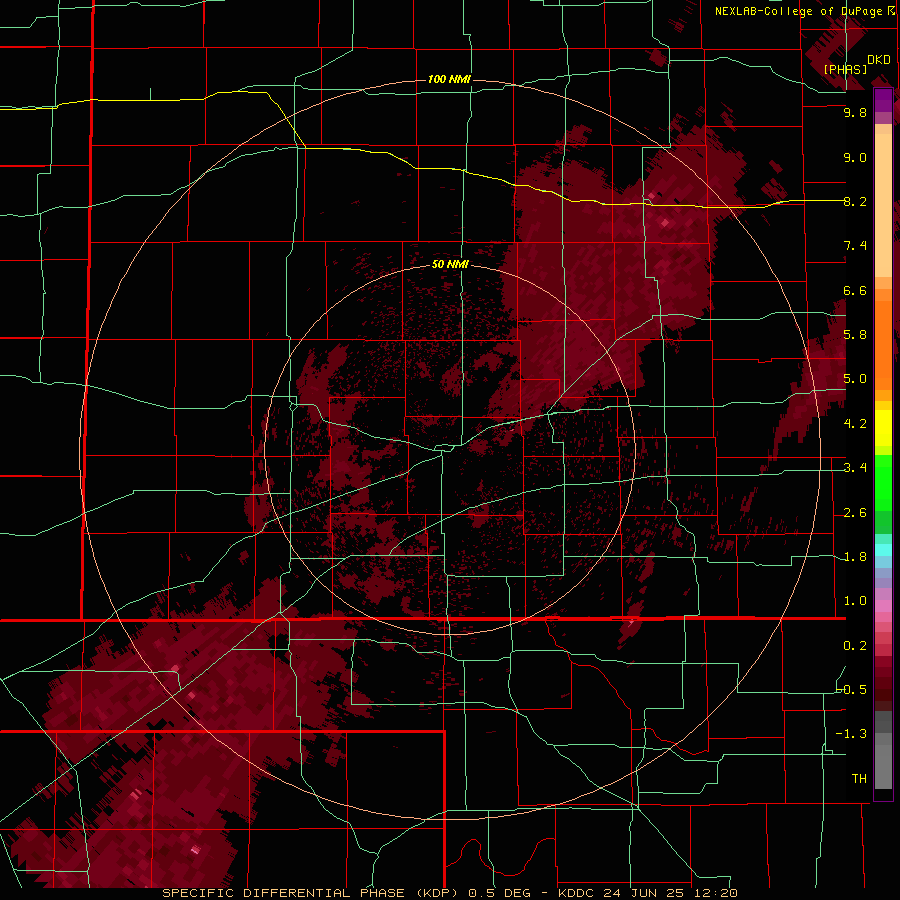Click the pink band beside the 1.0 value

(x=883, y=606)
